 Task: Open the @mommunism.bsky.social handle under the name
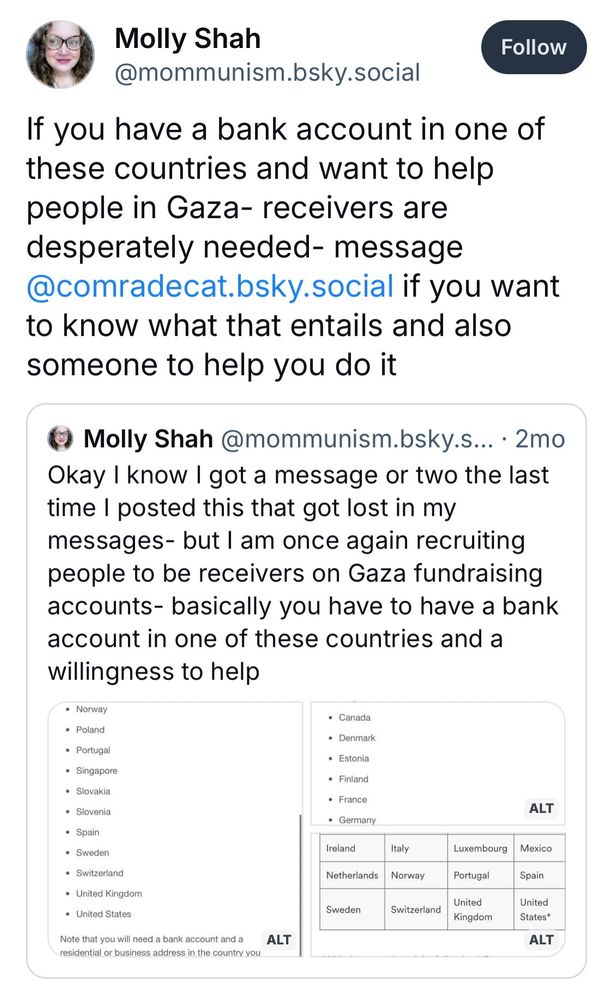tap(267, 72)
